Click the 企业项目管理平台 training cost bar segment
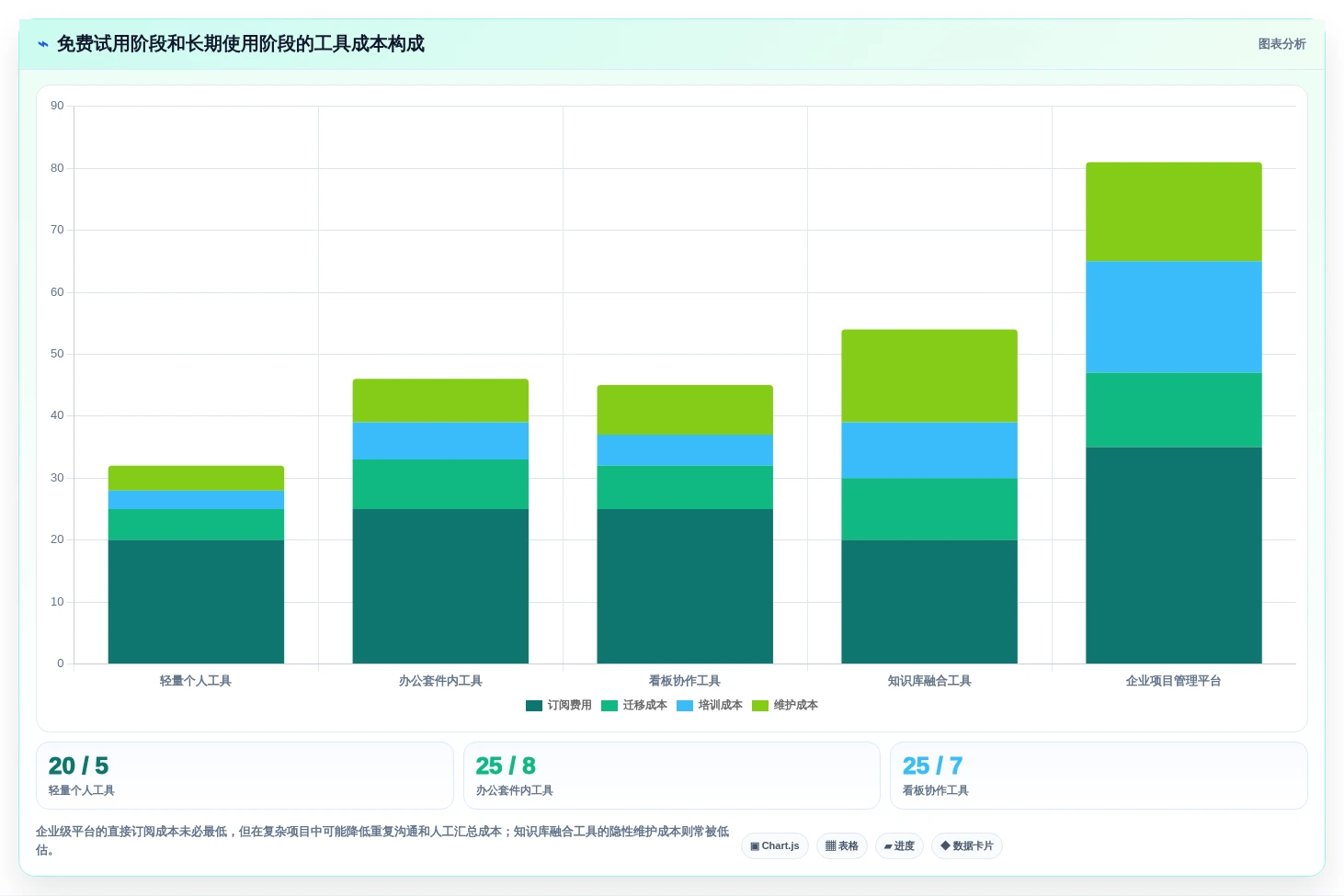Viewport: 1344px width, 896px height. (x=1174, y=317)
